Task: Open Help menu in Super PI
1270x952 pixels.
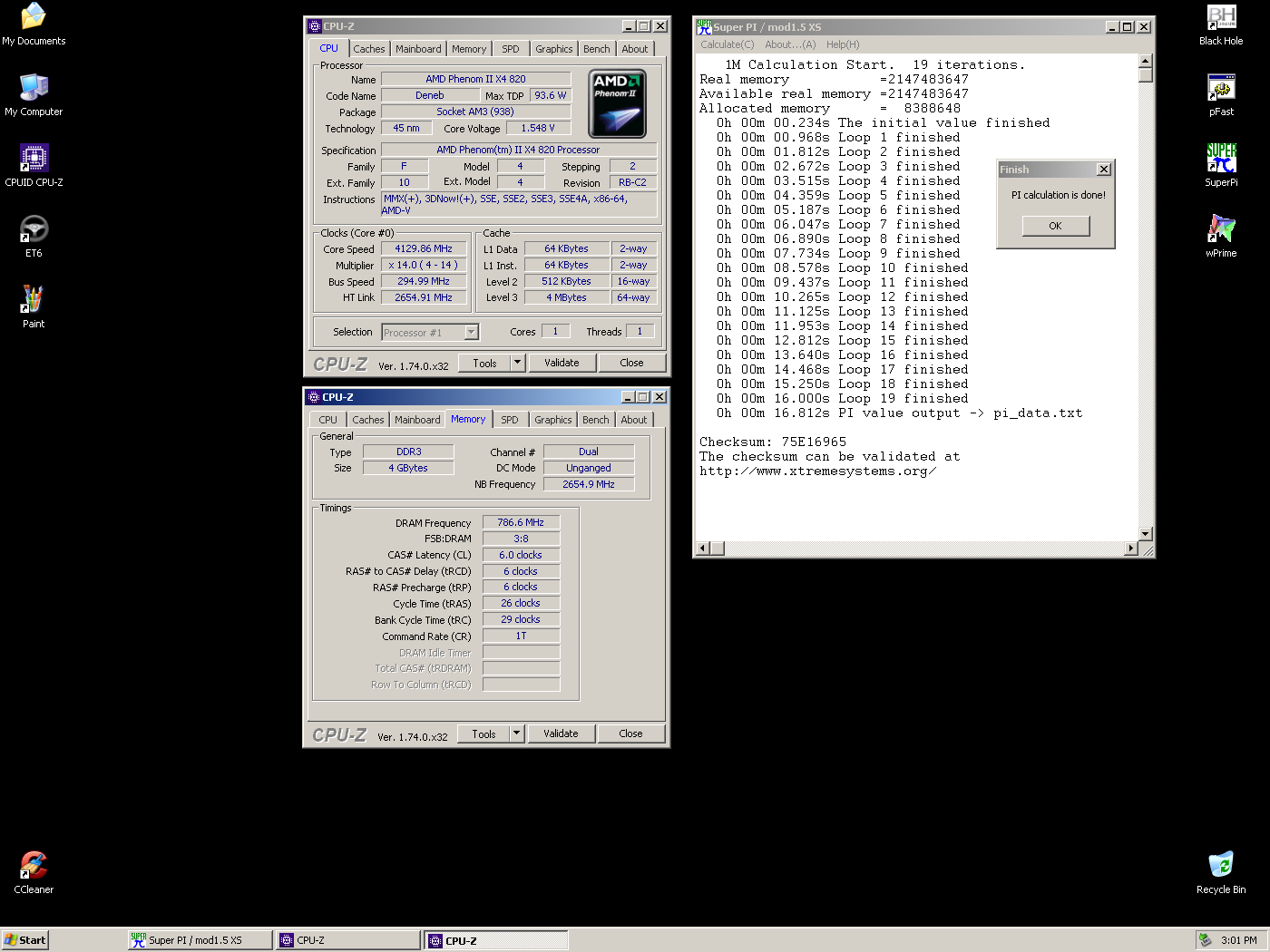Action: pos(843,44)
